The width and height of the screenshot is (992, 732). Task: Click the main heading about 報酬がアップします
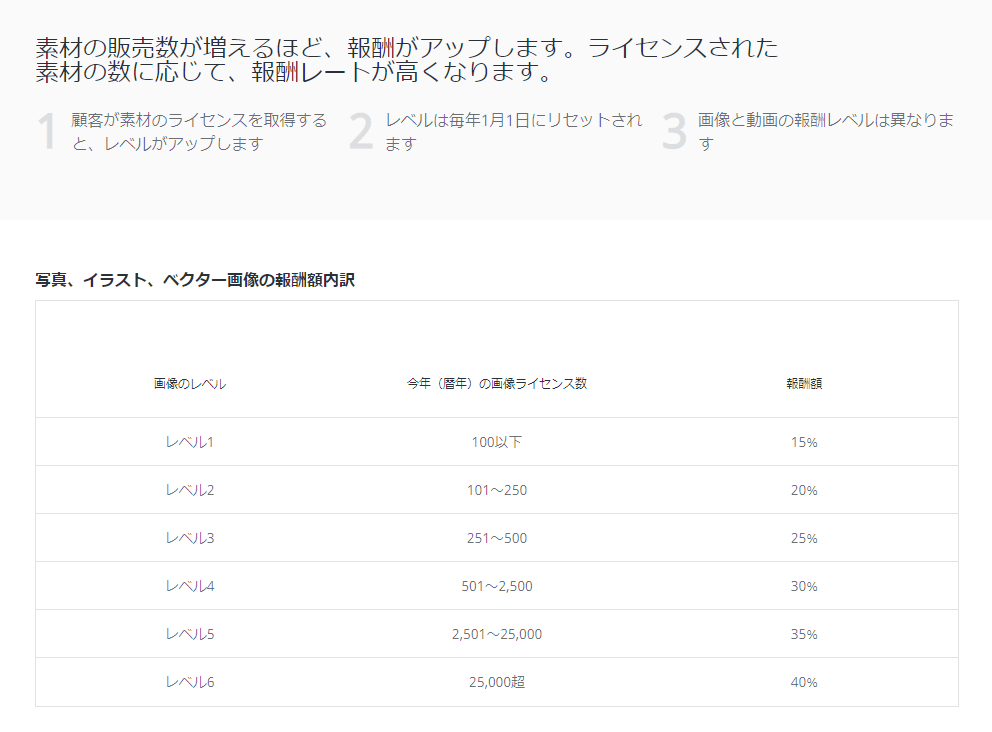[406, 60]
